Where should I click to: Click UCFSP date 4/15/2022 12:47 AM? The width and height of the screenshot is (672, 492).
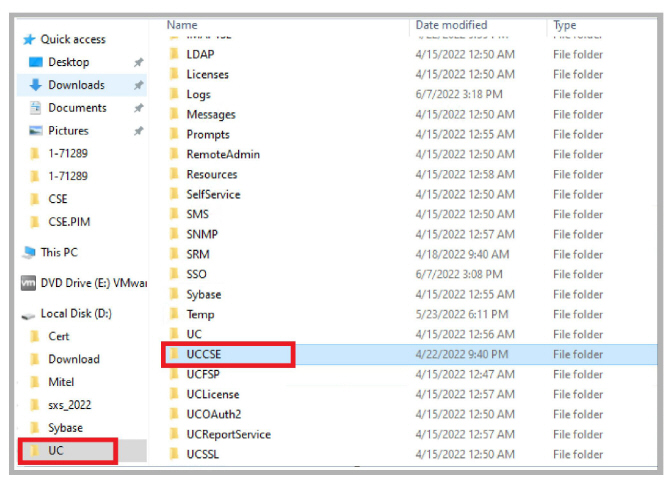tap(465, 374)
